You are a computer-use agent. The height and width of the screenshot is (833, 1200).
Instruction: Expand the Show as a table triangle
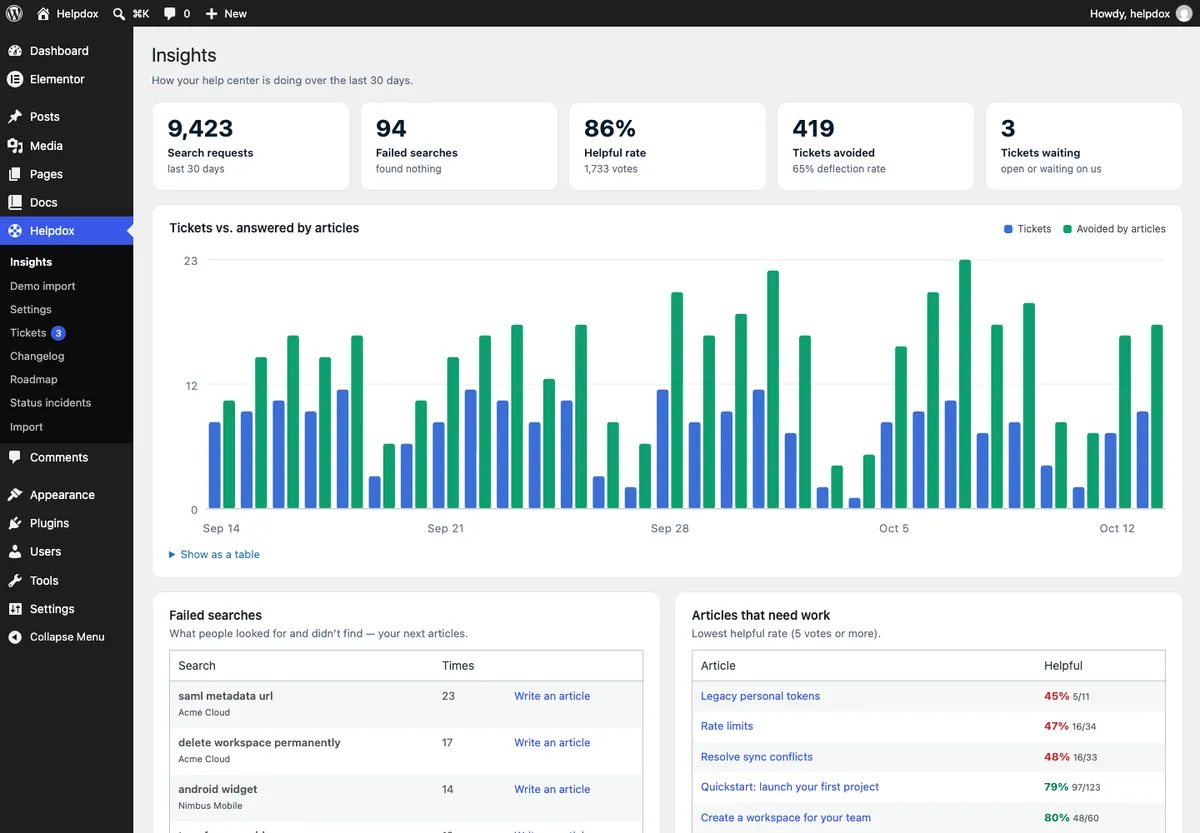click(x=172, y=554)
